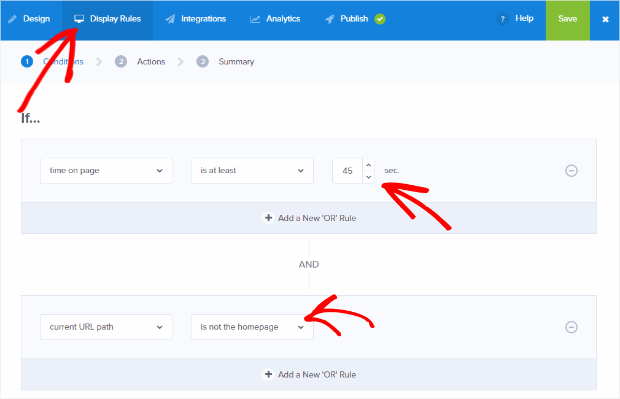Viewport: 620px width, 399px height.
Task: Expand the 'time on page' dropdown
Action: [x=106, y=170]
